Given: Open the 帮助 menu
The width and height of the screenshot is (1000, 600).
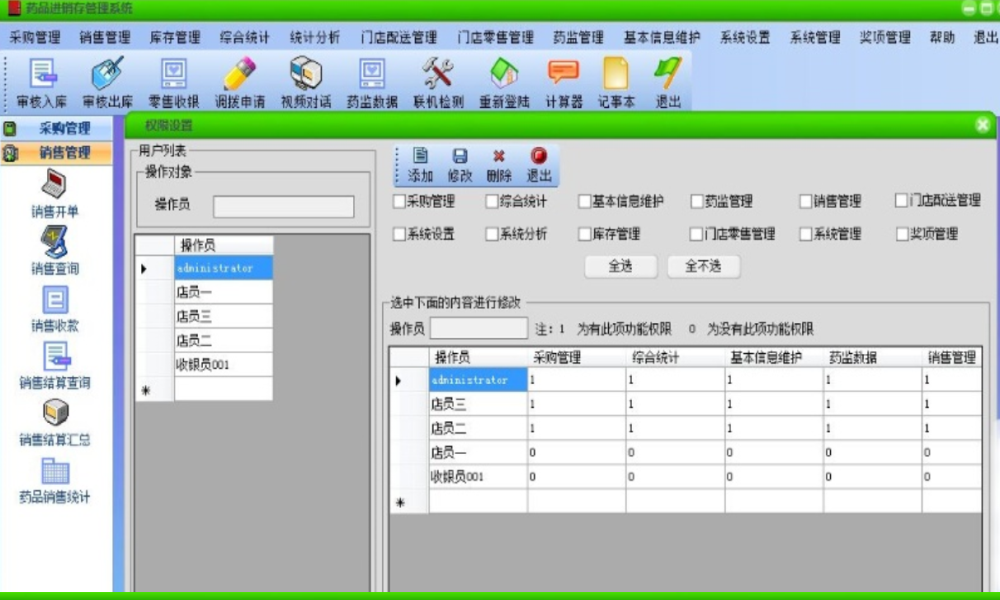Looking at the screenshot, I should 942,38.
